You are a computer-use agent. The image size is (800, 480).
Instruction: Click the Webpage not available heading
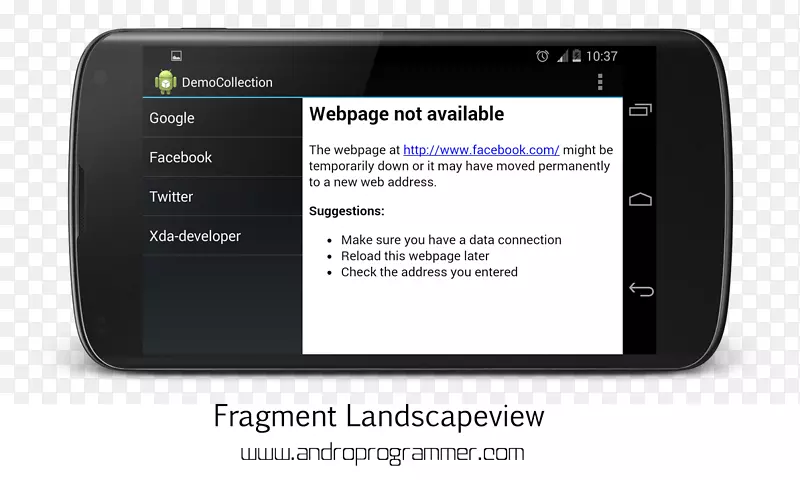coord(407,114)
